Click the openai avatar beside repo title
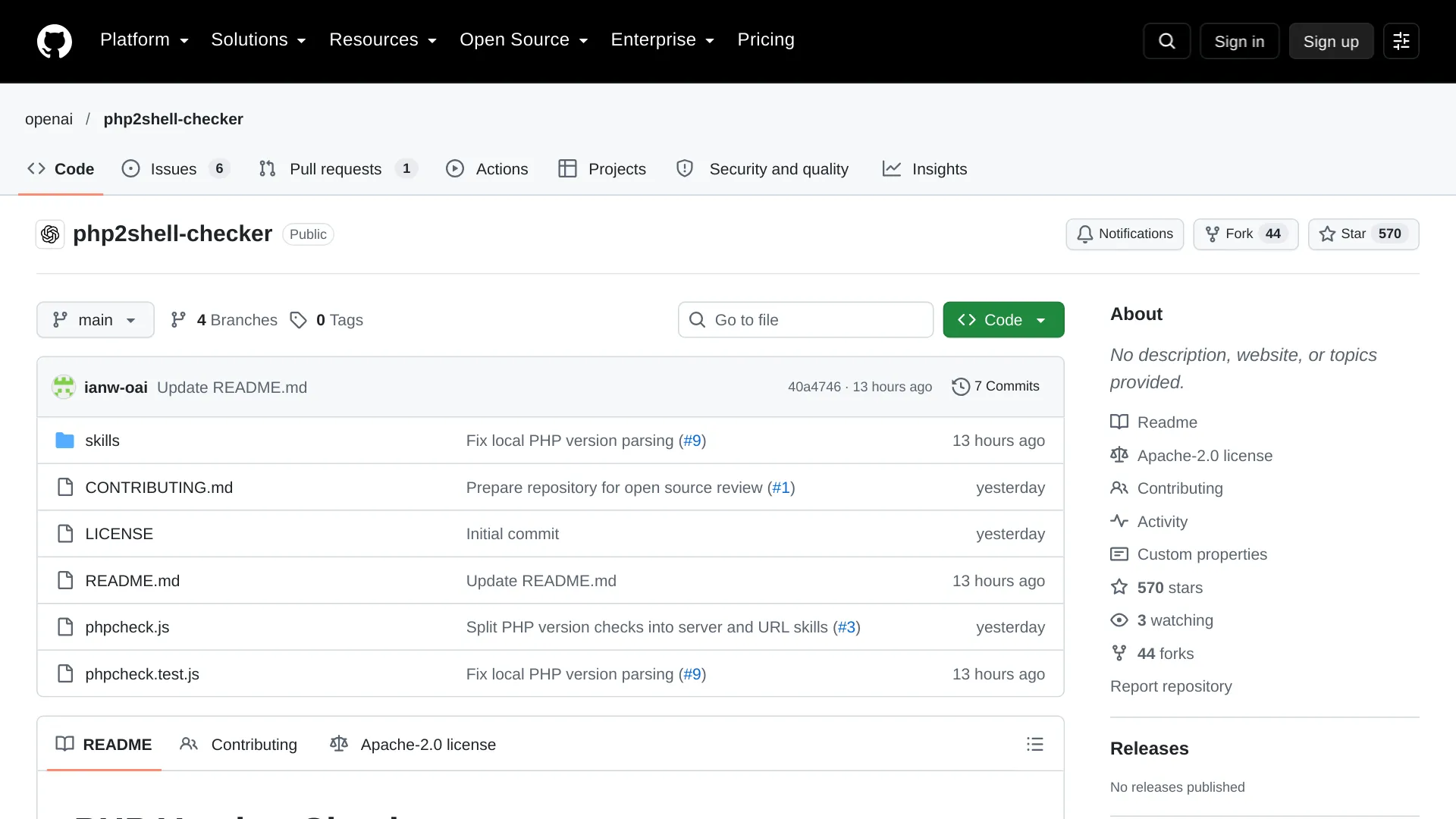1456x819 pixels. tap(50, 234)
